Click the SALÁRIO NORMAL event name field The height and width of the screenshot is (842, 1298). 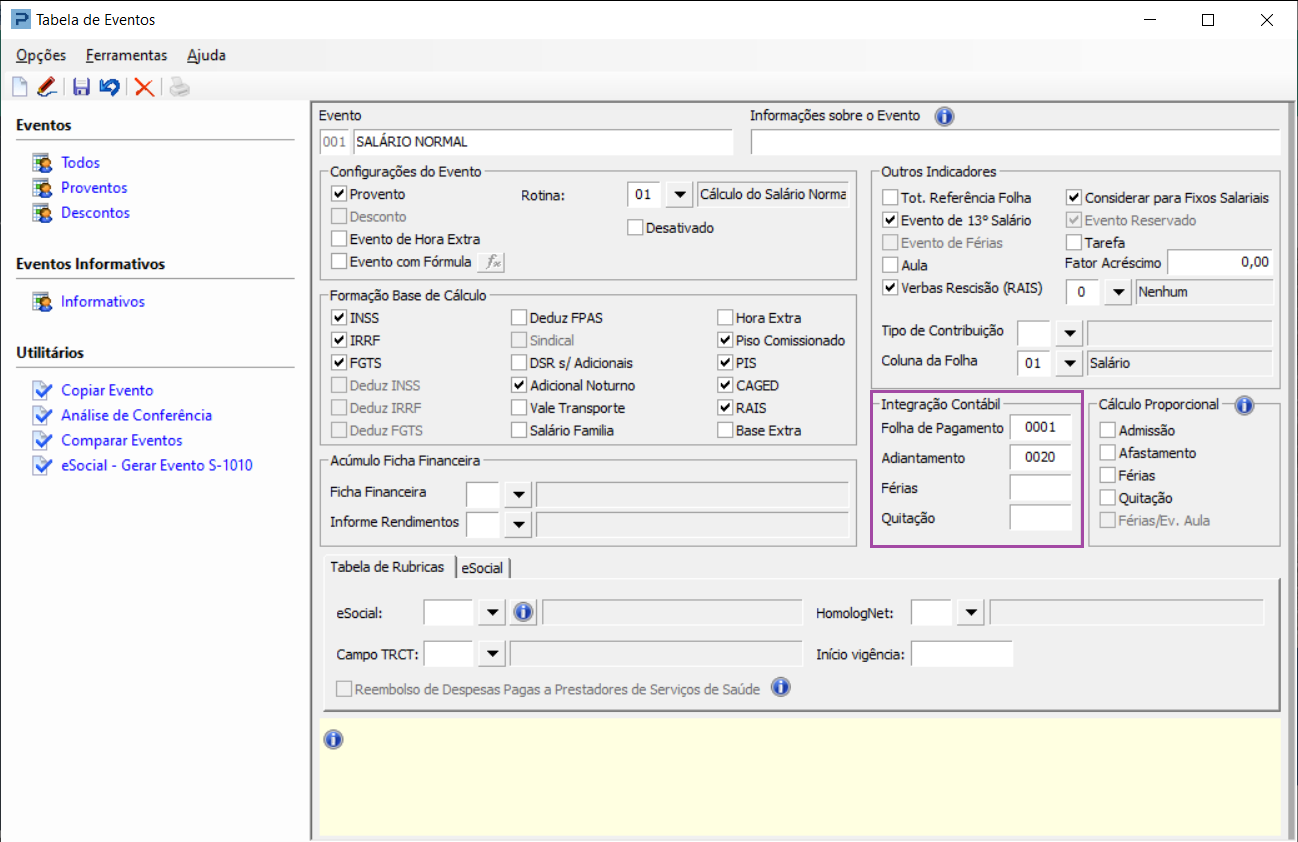[543, 142]
